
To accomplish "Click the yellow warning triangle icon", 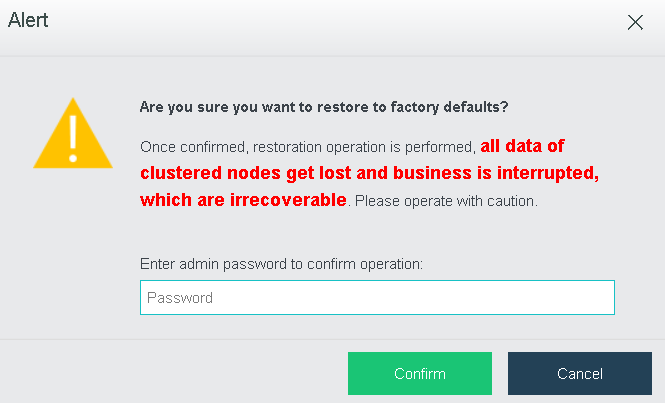I will click(x=73, y=133).
